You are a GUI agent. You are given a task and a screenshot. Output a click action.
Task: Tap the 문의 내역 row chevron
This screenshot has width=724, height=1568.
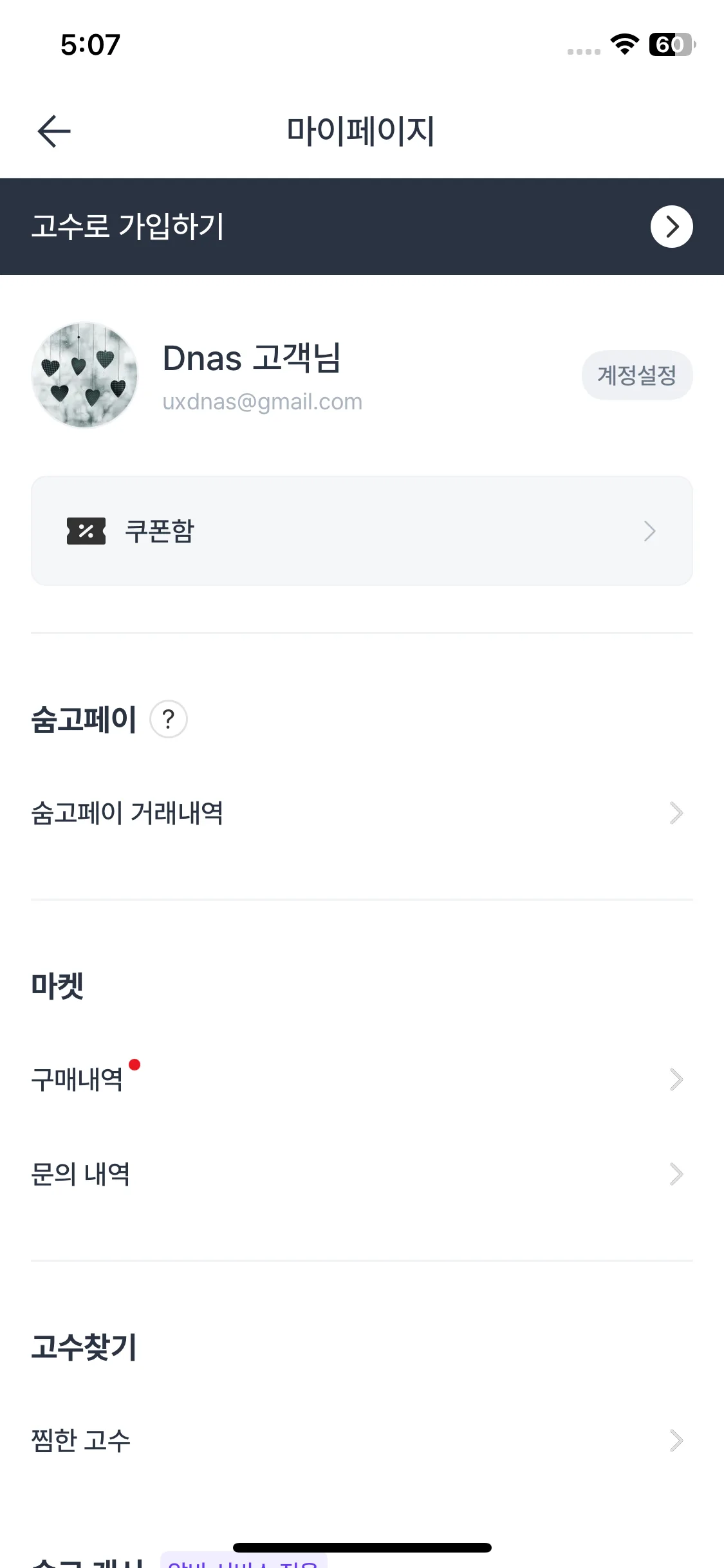click(x=676, y=1174)
